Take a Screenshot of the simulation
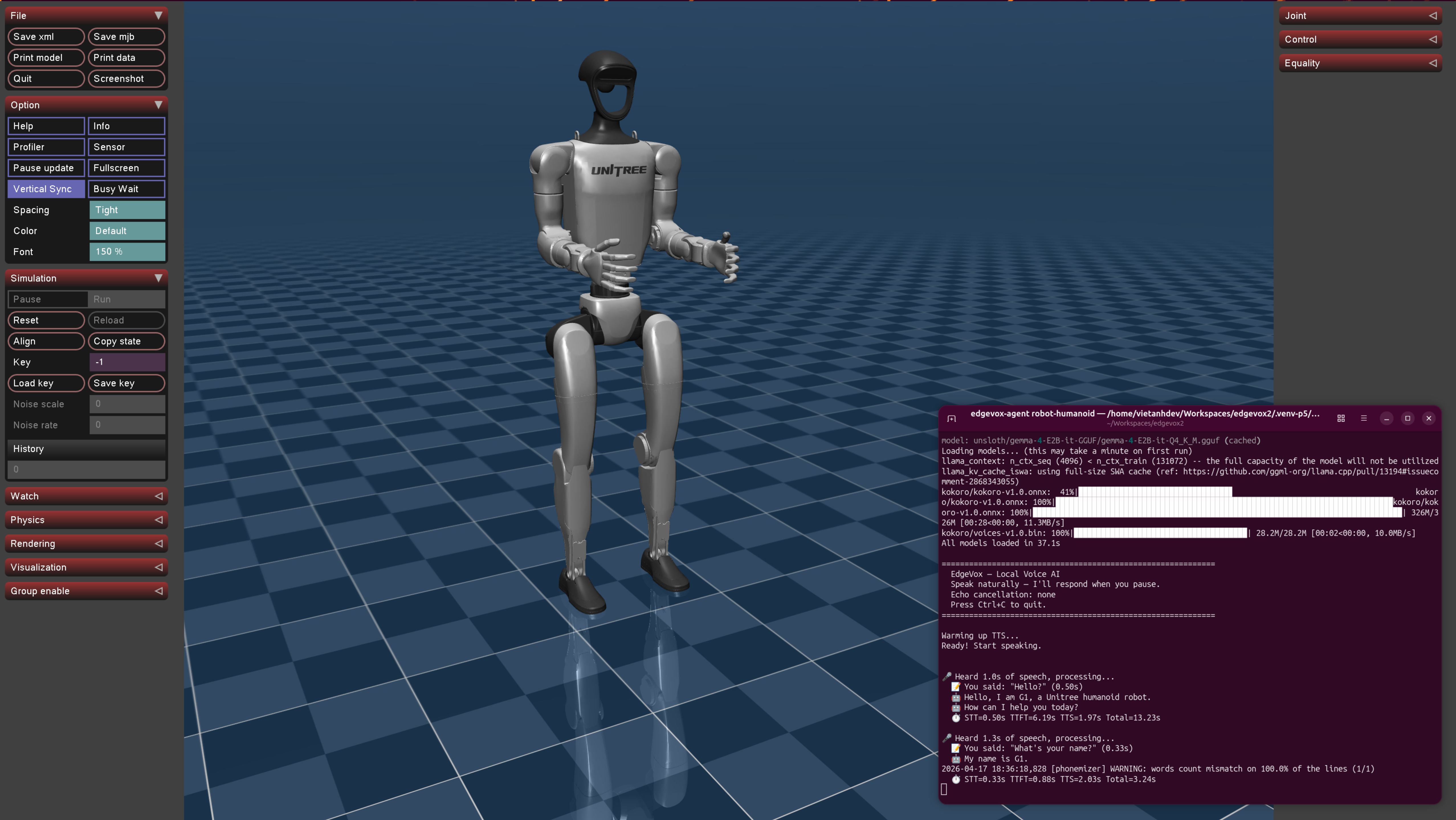This screenshot has height=820, width=1456. (x=126, y=79)
